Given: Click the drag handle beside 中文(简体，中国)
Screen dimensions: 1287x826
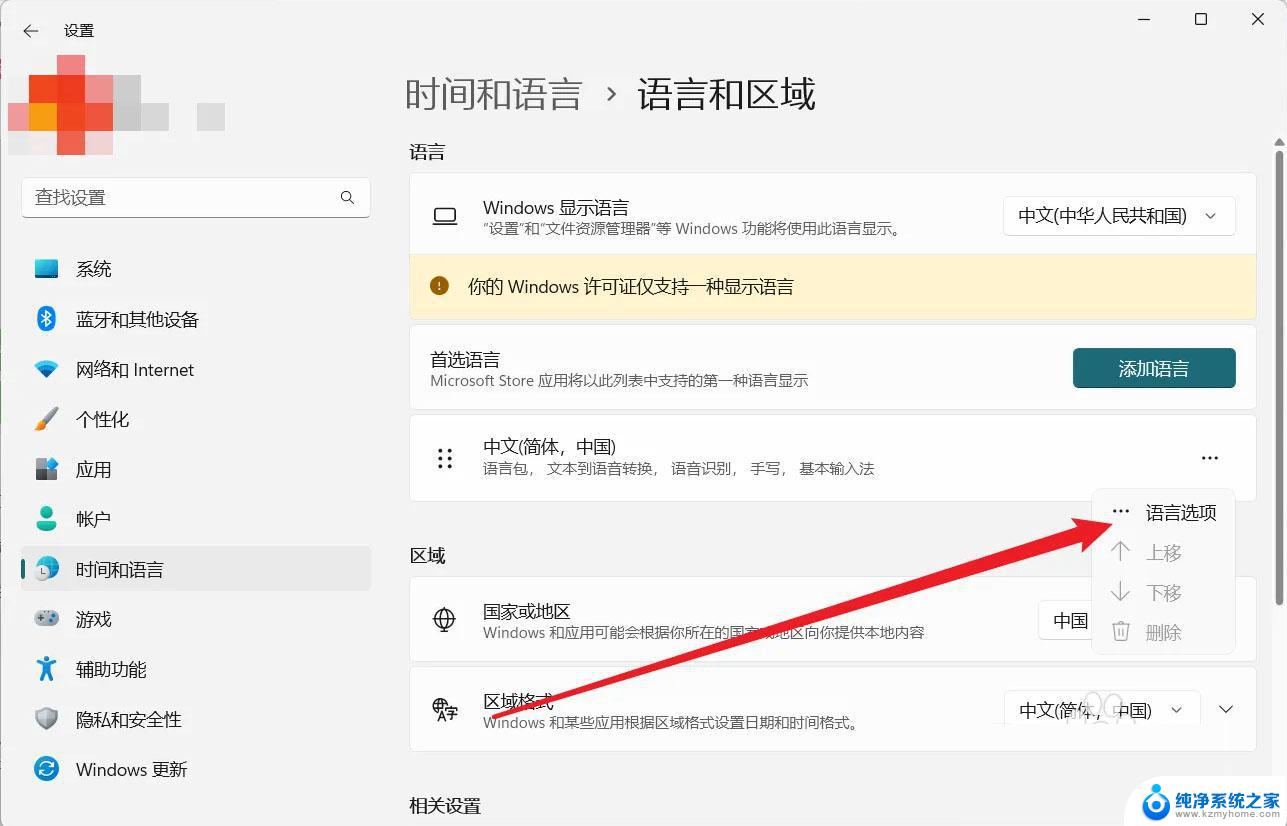Looking at the screenshot, I should [x=445, y=458].
